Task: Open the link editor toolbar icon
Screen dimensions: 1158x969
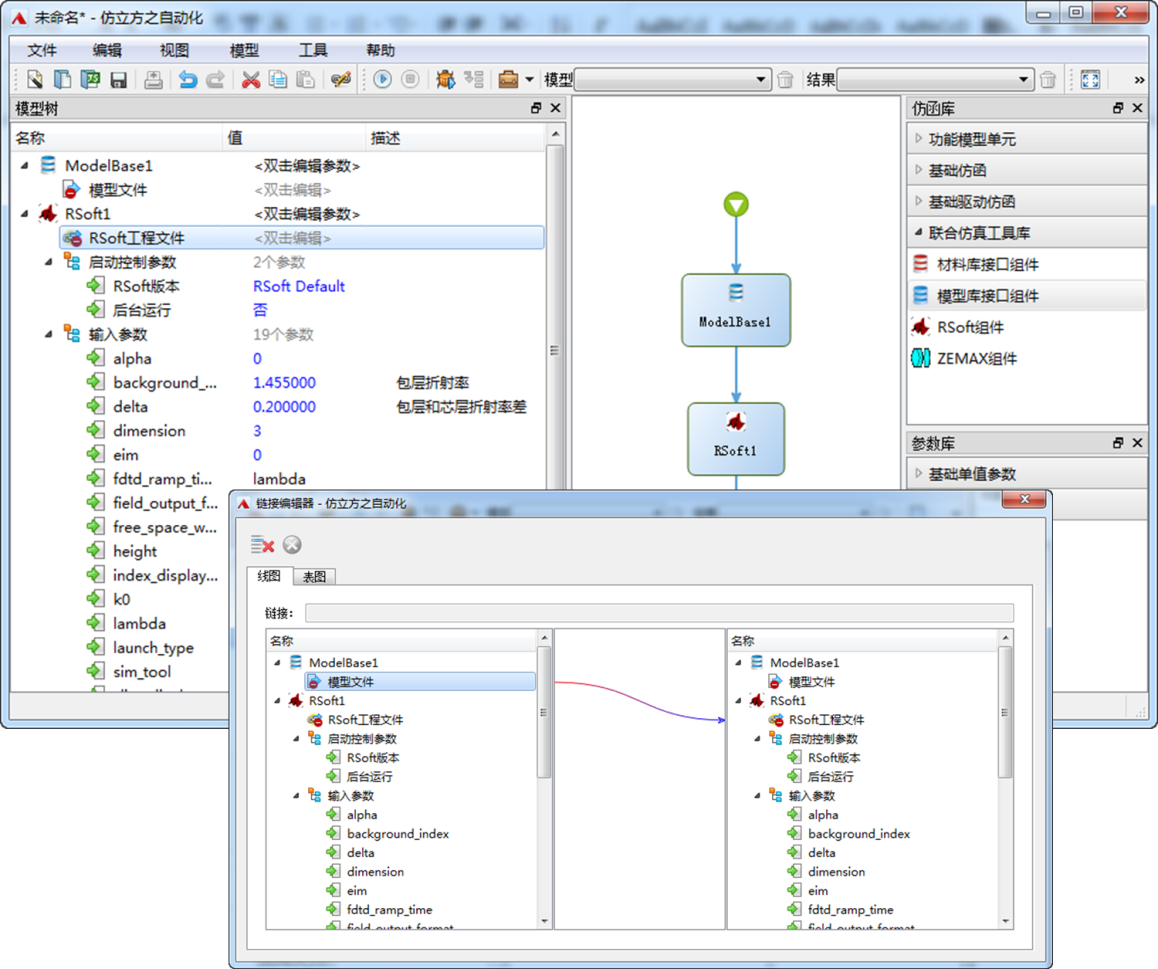Action: pyautogui.click(x=340, y=79)
